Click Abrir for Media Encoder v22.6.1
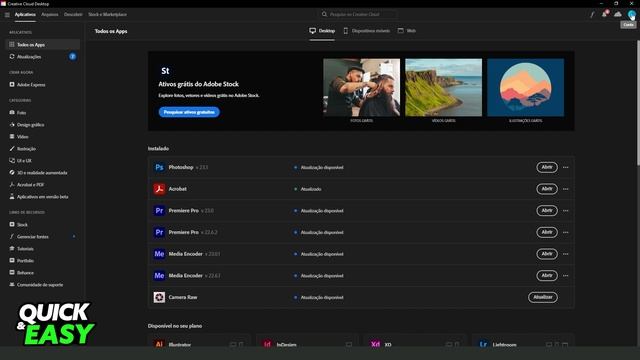 pos(547,276)
